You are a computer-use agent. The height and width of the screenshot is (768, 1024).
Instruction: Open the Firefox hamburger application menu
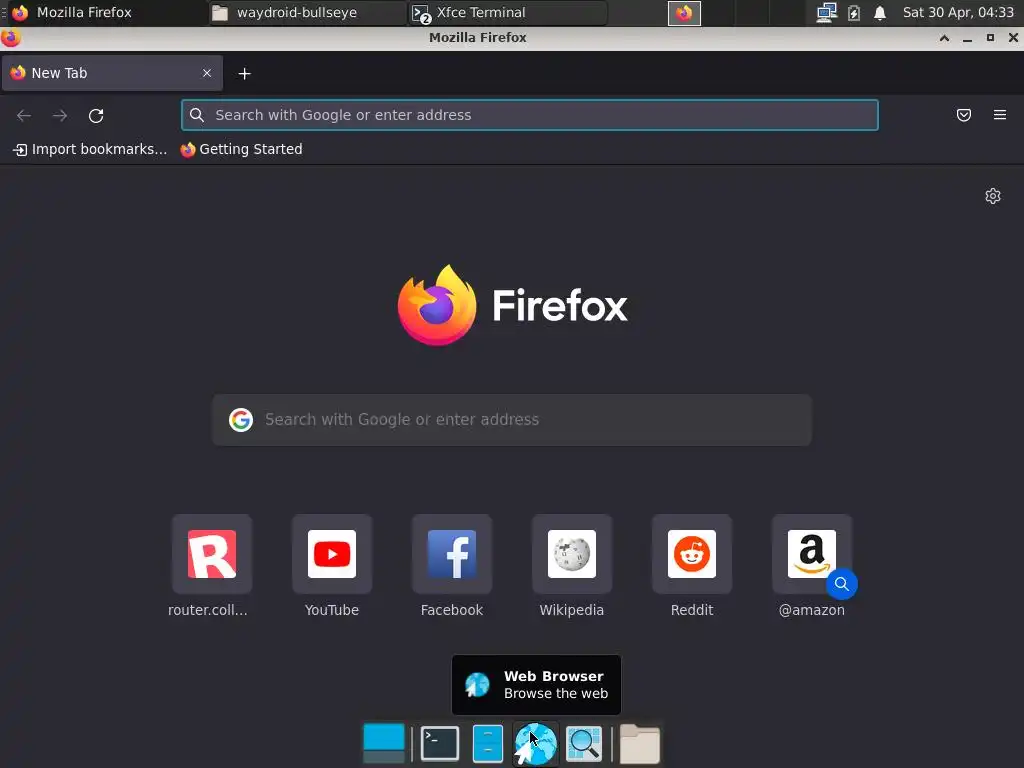[x=999, y=115]
